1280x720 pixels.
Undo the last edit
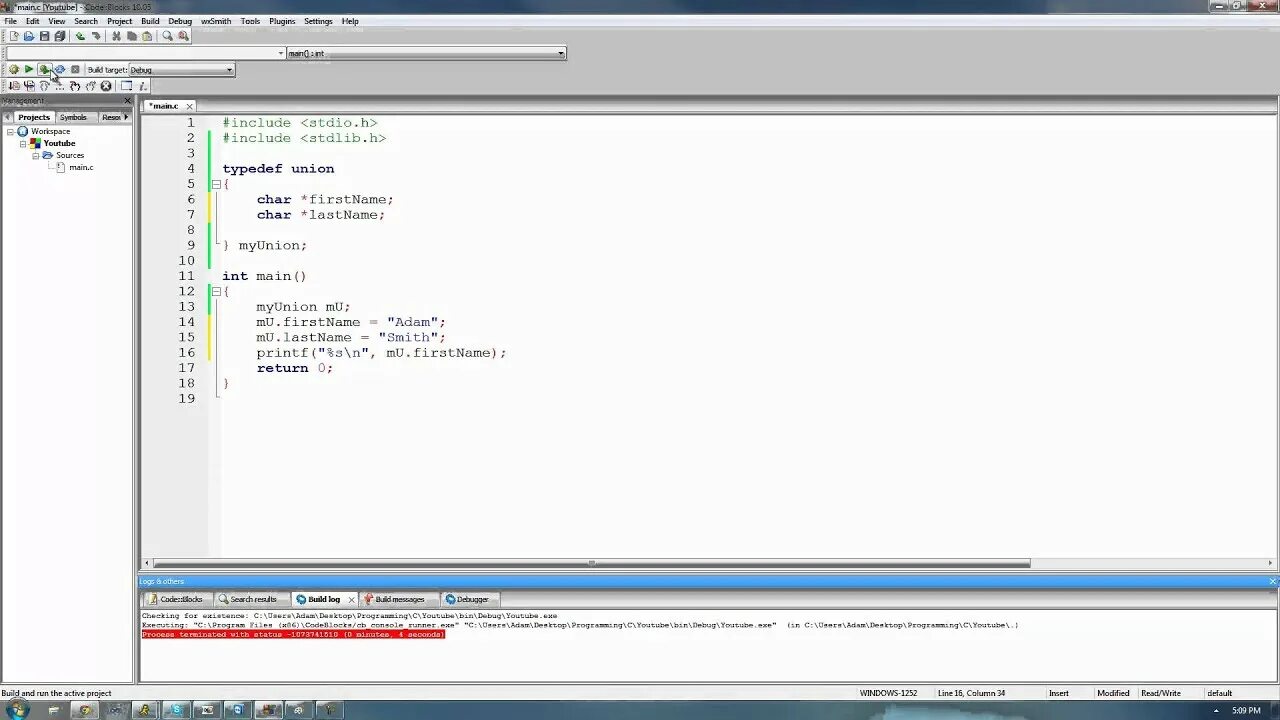[x=80, y=36]
